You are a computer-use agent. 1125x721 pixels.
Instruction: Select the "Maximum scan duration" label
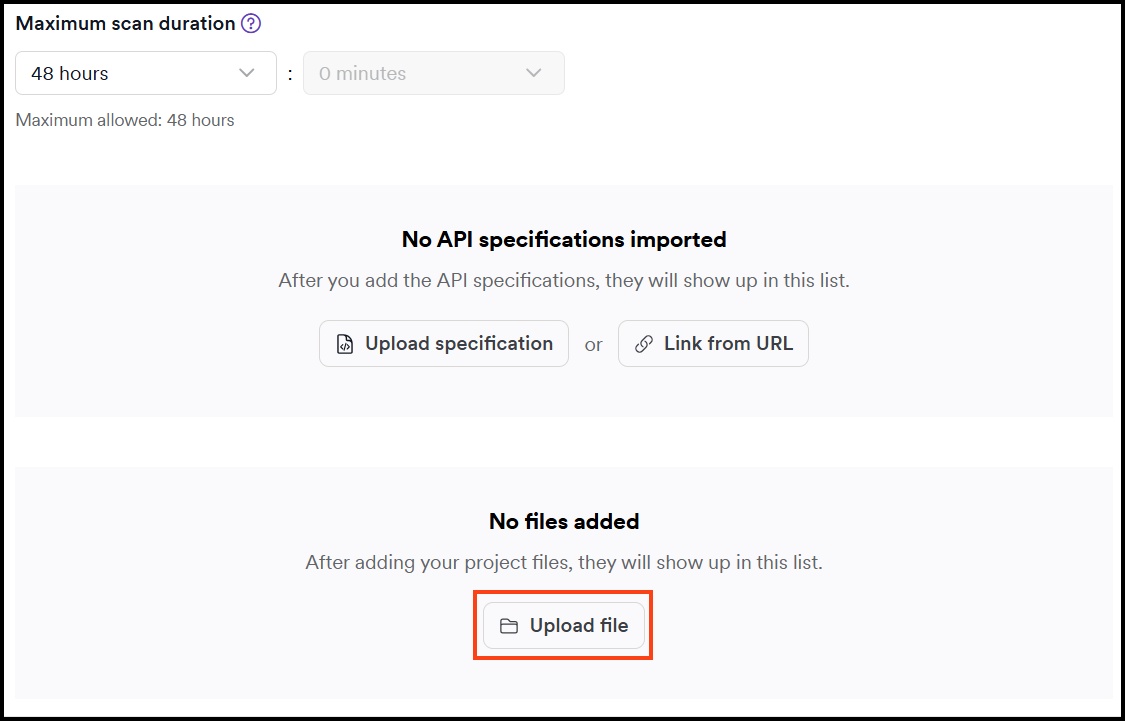coord(124,22)
